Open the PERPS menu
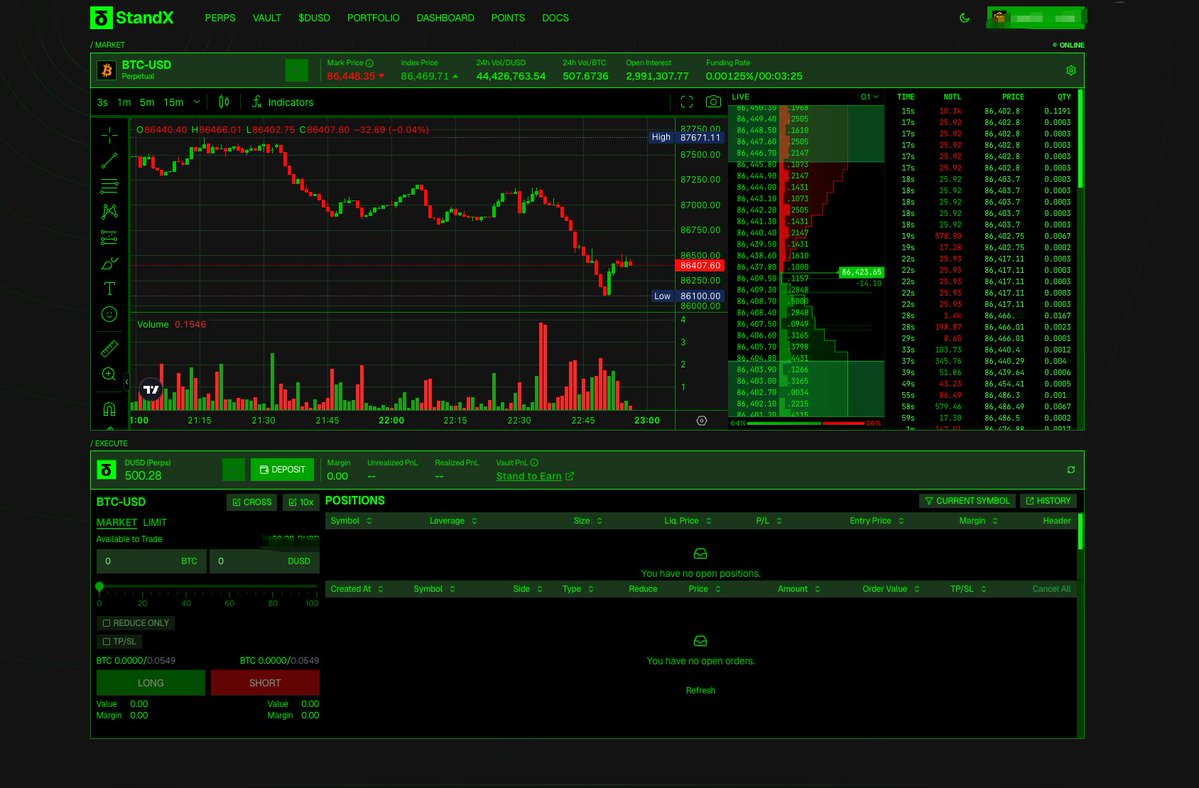The width and height of the screenshot is (1199, 788). 220,18
